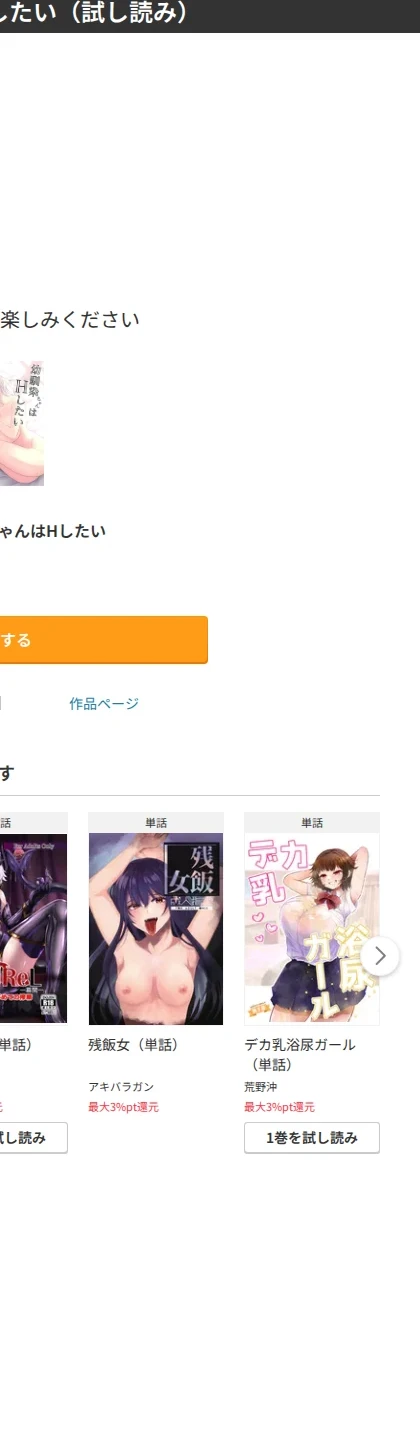Screen dimensions: 420x1429
Task: Click the 単話 label above the 残飯女 cover
Action: point(156,823)
